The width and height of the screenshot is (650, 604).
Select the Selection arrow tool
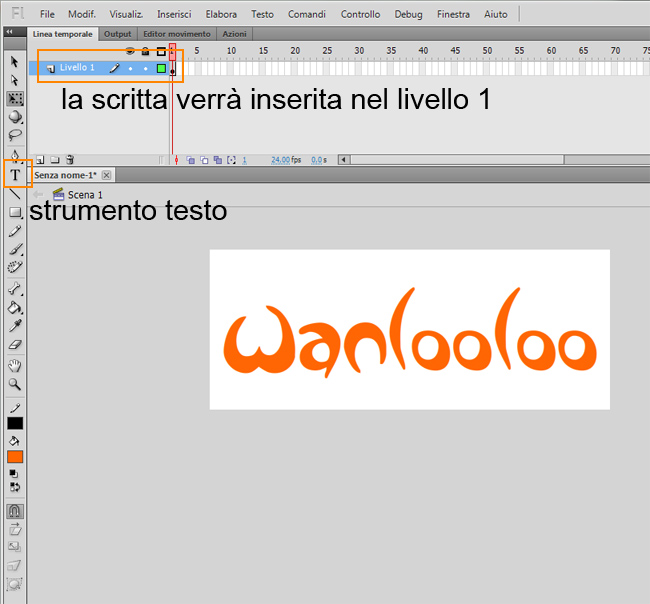tap(15, 62)
